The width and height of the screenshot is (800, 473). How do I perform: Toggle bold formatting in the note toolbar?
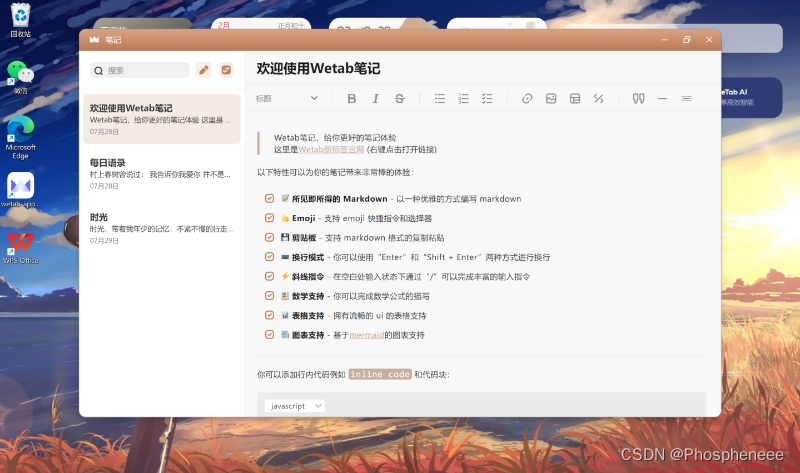tap(352, 98)
